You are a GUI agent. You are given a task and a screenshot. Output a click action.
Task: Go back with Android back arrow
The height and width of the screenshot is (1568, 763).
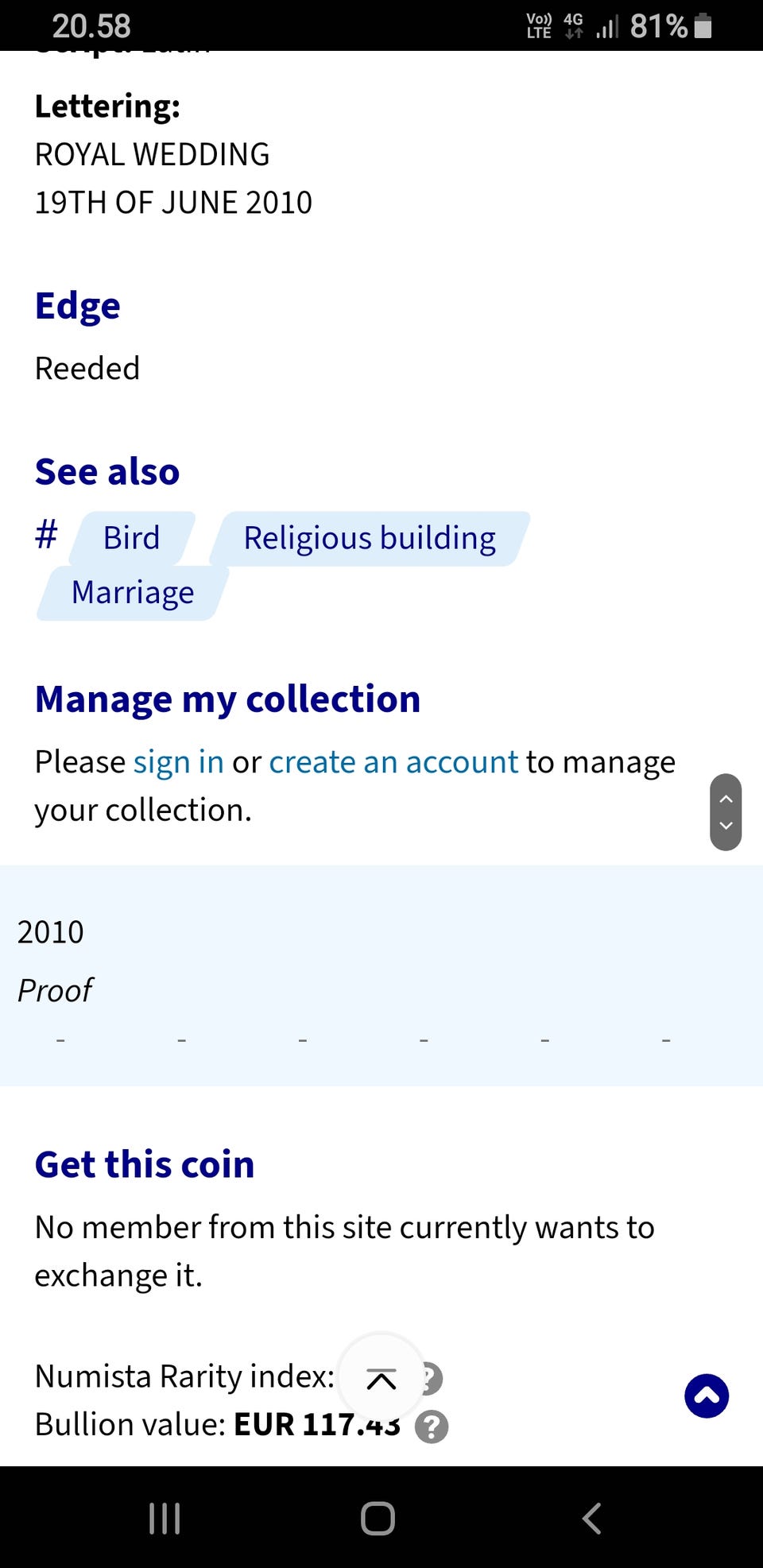click(x=591, y=1519)
